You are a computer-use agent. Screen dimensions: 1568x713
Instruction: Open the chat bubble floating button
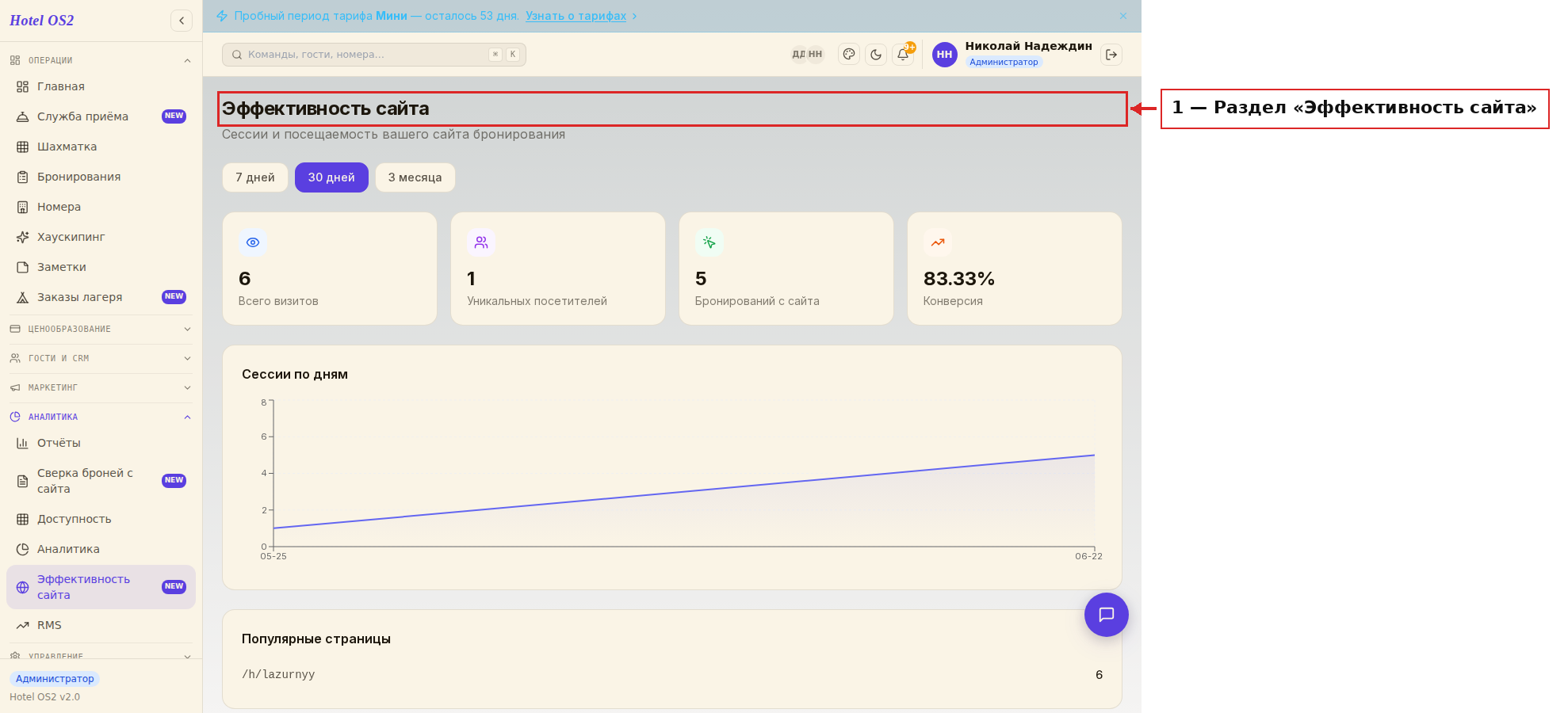click(x=1106, y=615)
